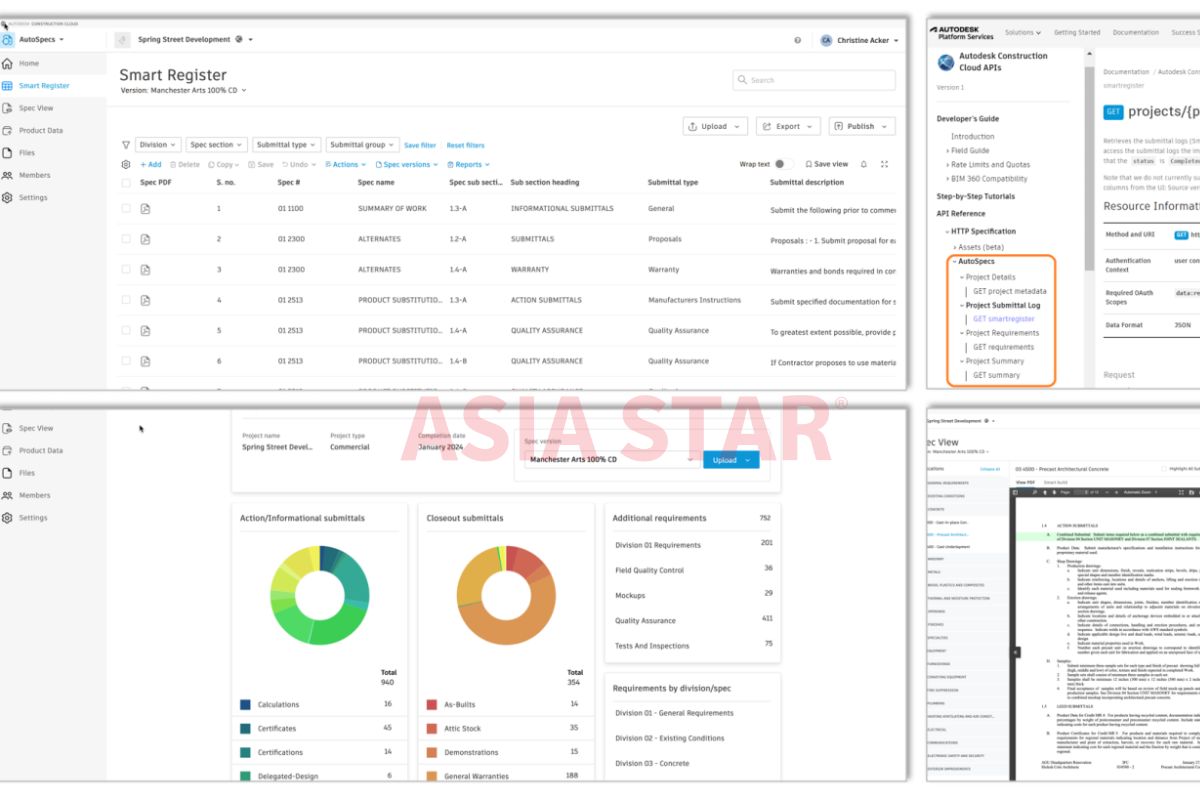Viewport: 1200px width, 800px height.
Task: Open Settings in dashboard window sidebar
Action: [25, 518]
